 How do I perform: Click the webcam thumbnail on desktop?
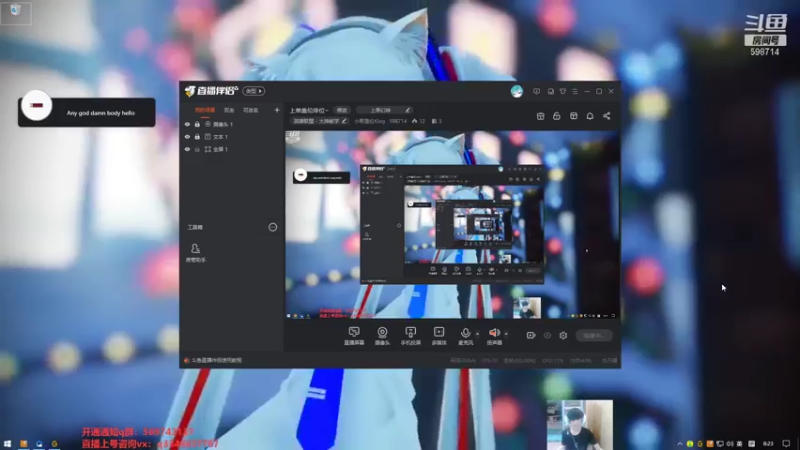[x=580, y=424]
